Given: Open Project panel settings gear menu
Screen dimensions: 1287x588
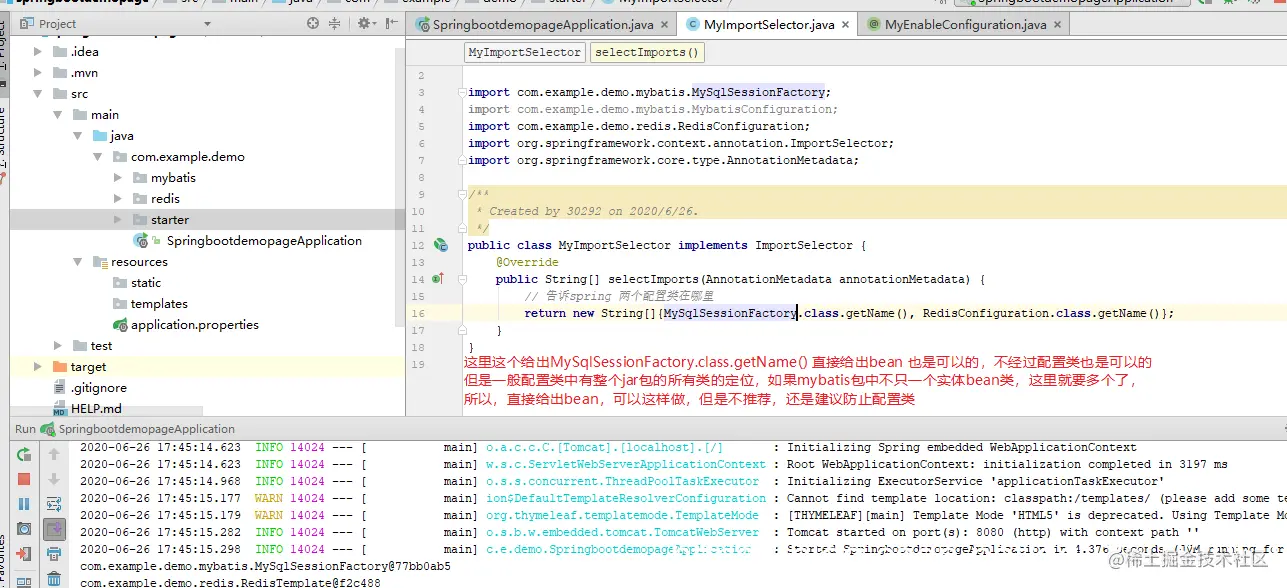Looking at the screenshot, I should point(367,23).
